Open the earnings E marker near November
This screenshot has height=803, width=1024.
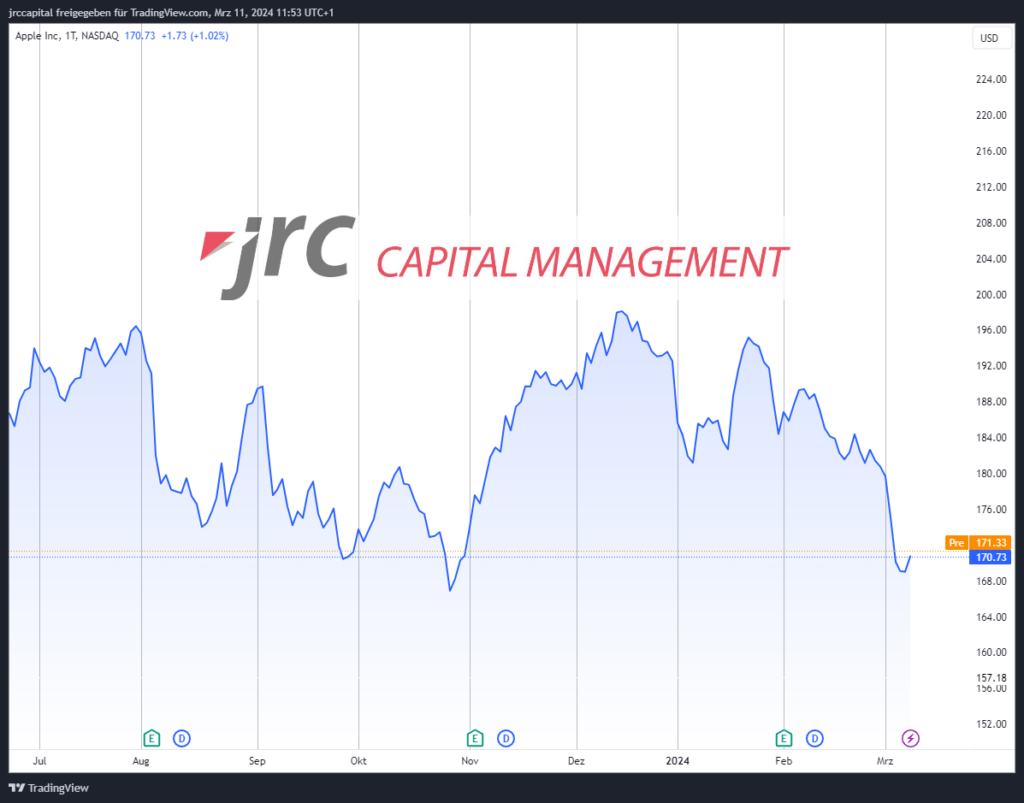[475, 738]
